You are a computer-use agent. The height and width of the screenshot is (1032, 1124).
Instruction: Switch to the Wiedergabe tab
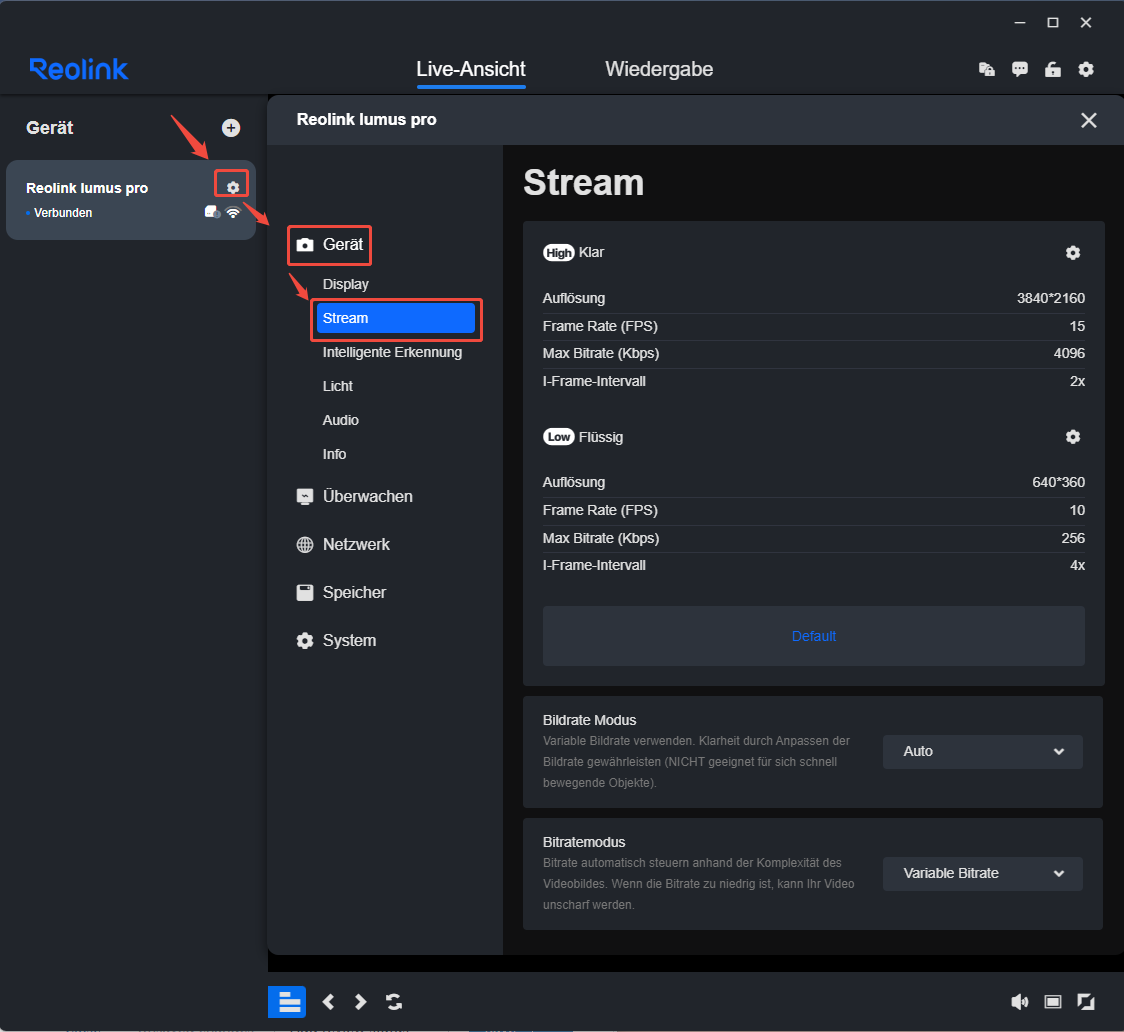(x=659, y=70)
